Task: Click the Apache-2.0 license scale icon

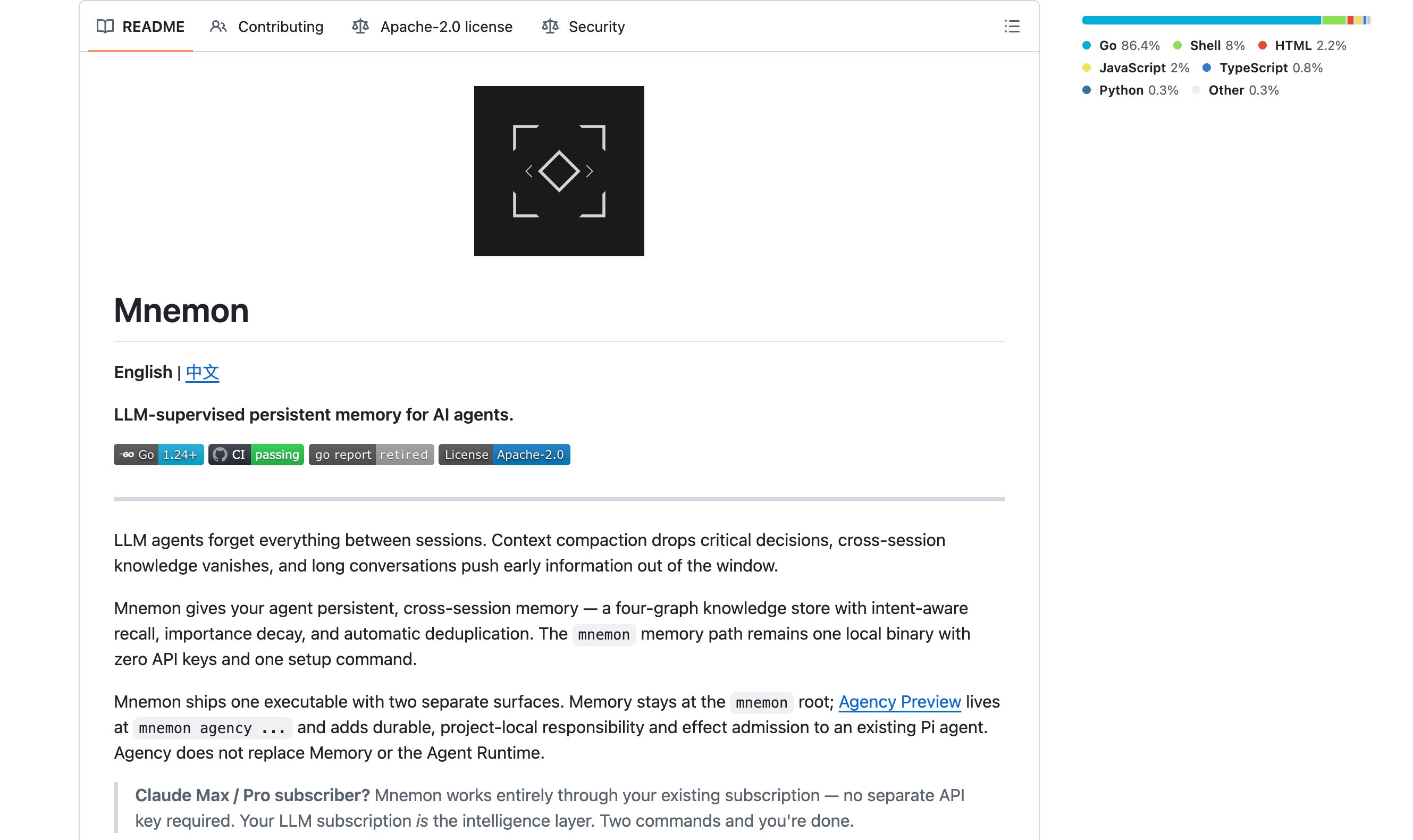Action: (360, 27)
